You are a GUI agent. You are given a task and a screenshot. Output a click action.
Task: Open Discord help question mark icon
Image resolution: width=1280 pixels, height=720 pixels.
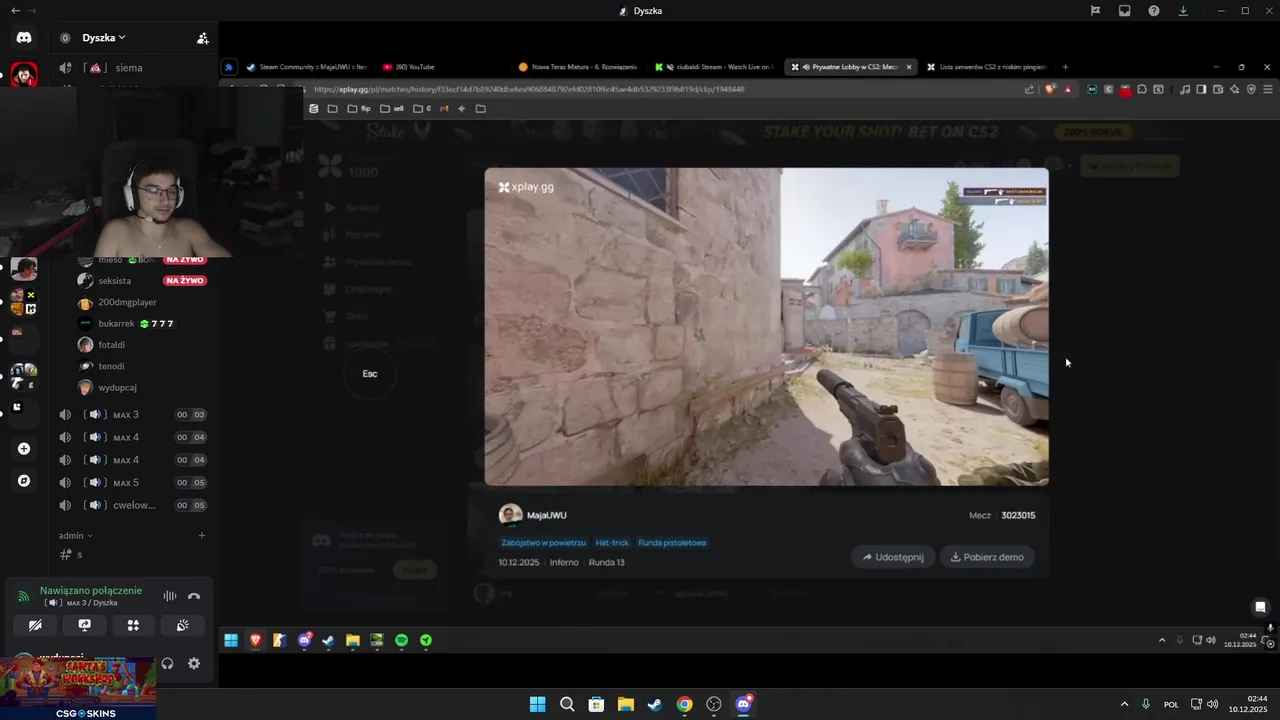coord(1154,11)
